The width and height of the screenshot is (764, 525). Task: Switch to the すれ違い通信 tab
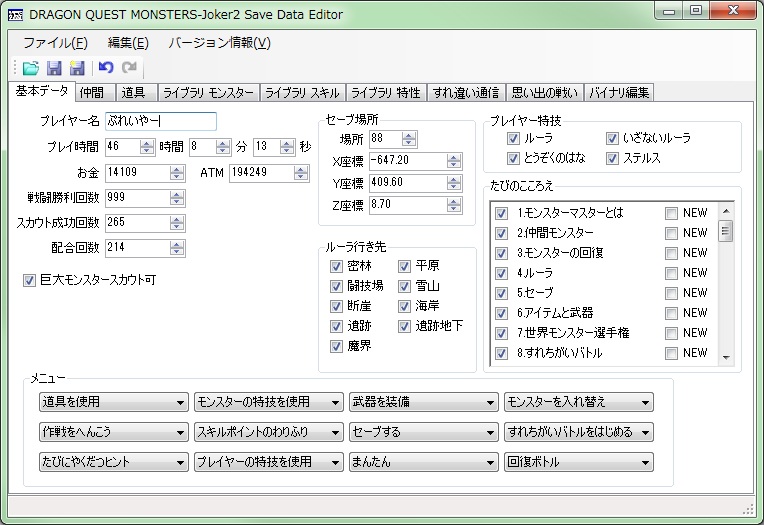[466, 93]
